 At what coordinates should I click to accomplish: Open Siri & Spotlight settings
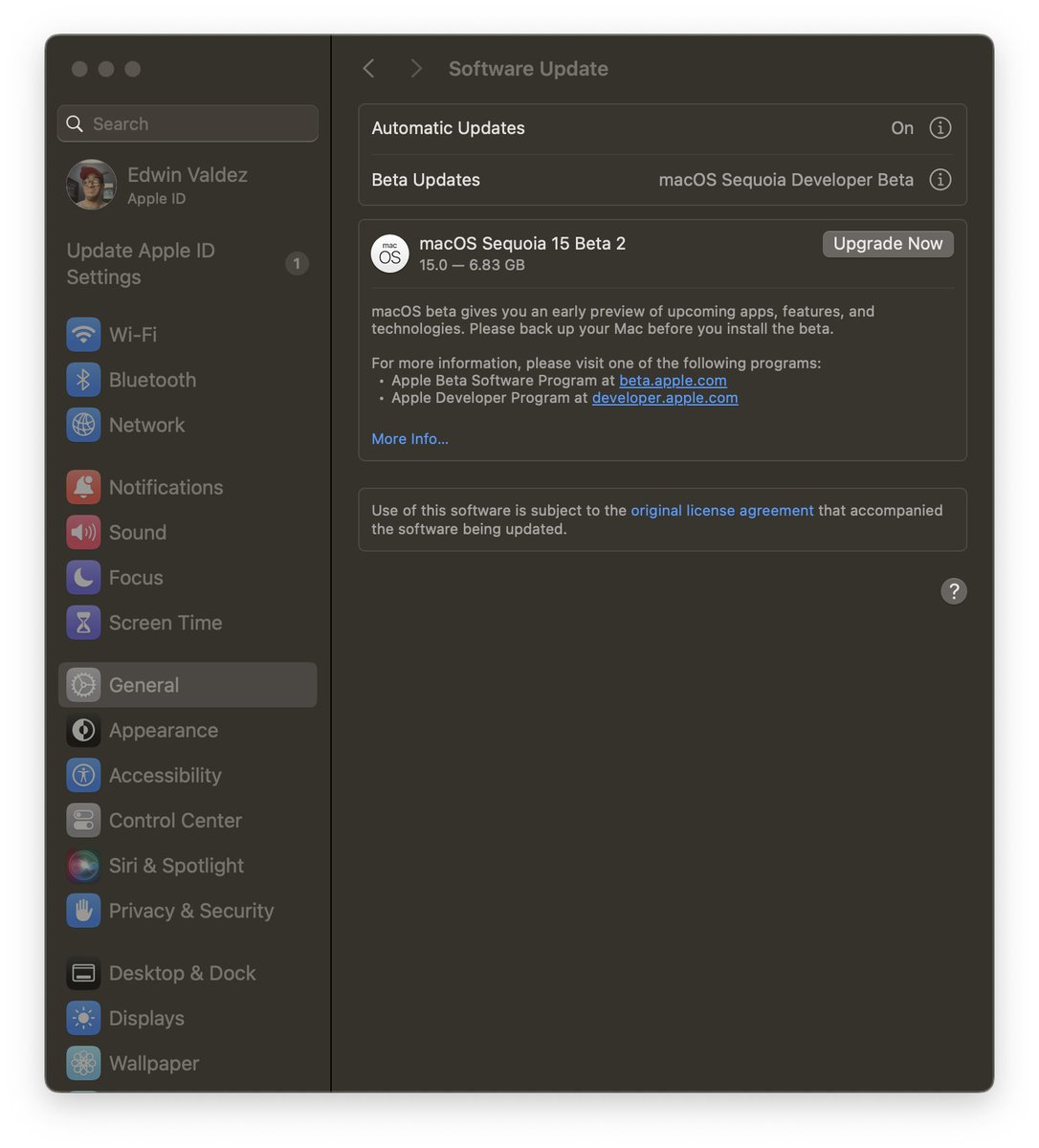click(176, 865)
